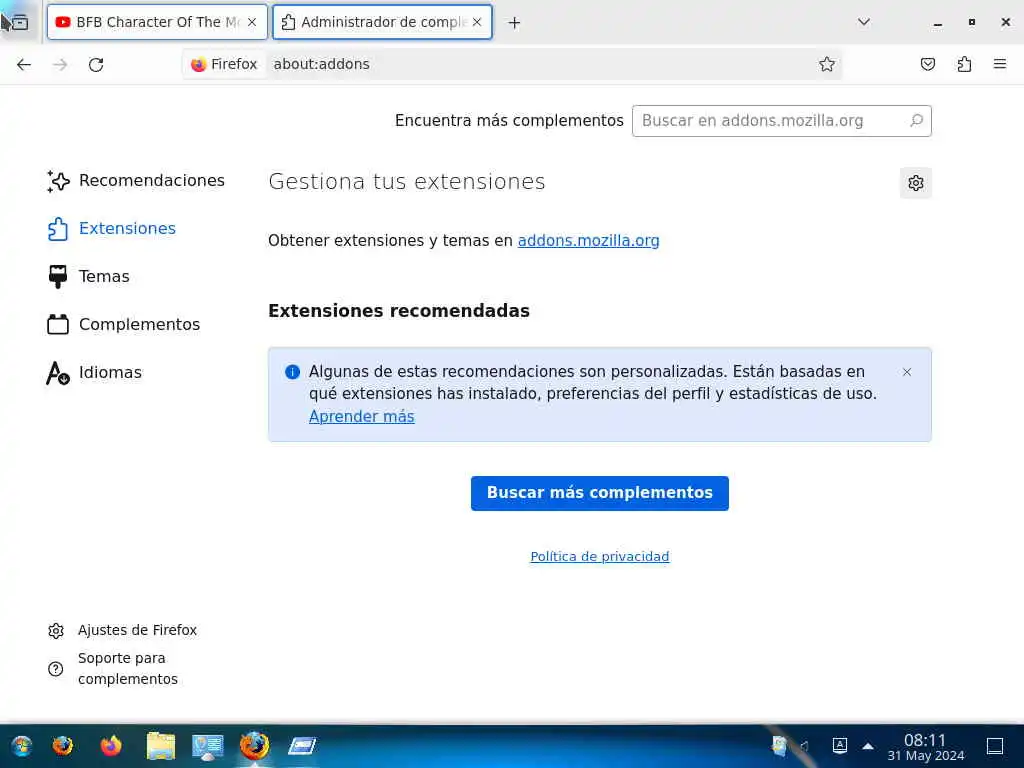
Task: Bookmark this page with the star icon
Action: point(827,64)
